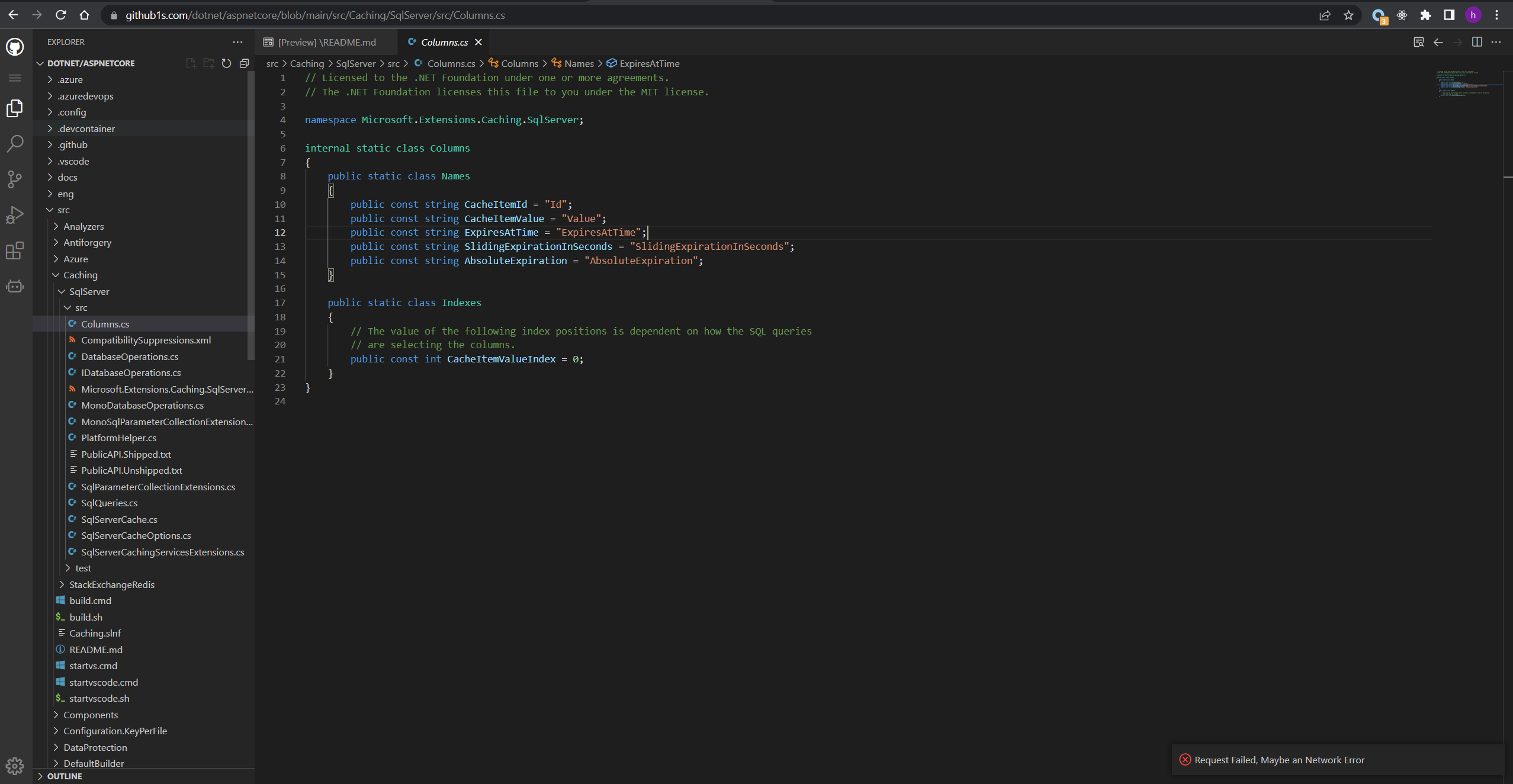The height and width of the screenshot is (784, 1513).
Task: Open CompatibilitySuppressions.xml file
Action: pyautogui.click(x=143, y=340)
